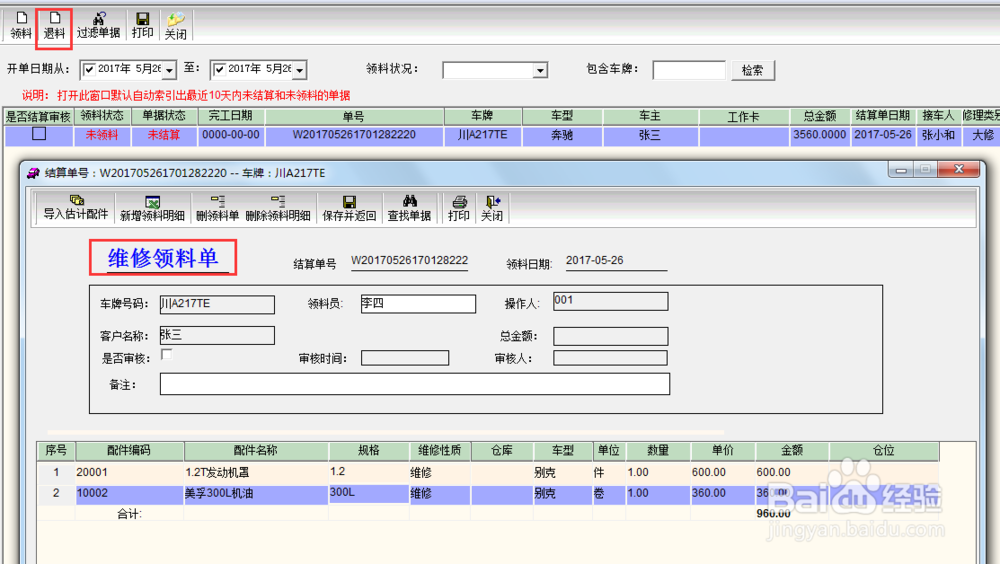The image size is (1000, 564).
Task: Click the 维修性质 column header
Action: coord(439,450)
